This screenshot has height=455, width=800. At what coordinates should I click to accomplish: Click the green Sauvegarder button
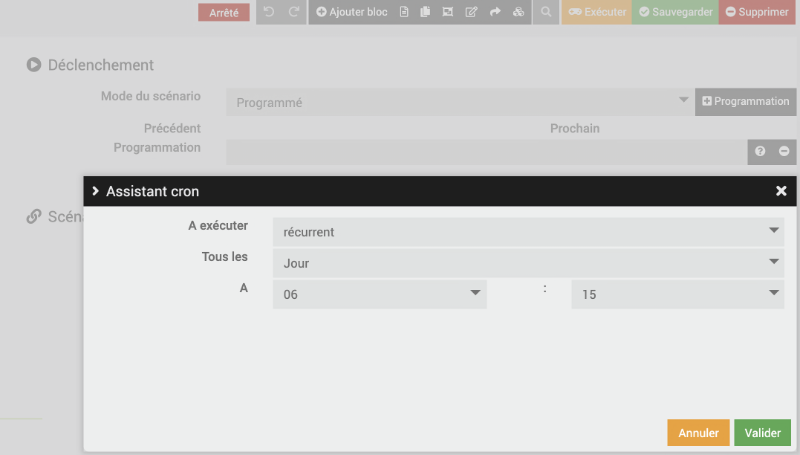pyautogui.click(x=676, y=12)
